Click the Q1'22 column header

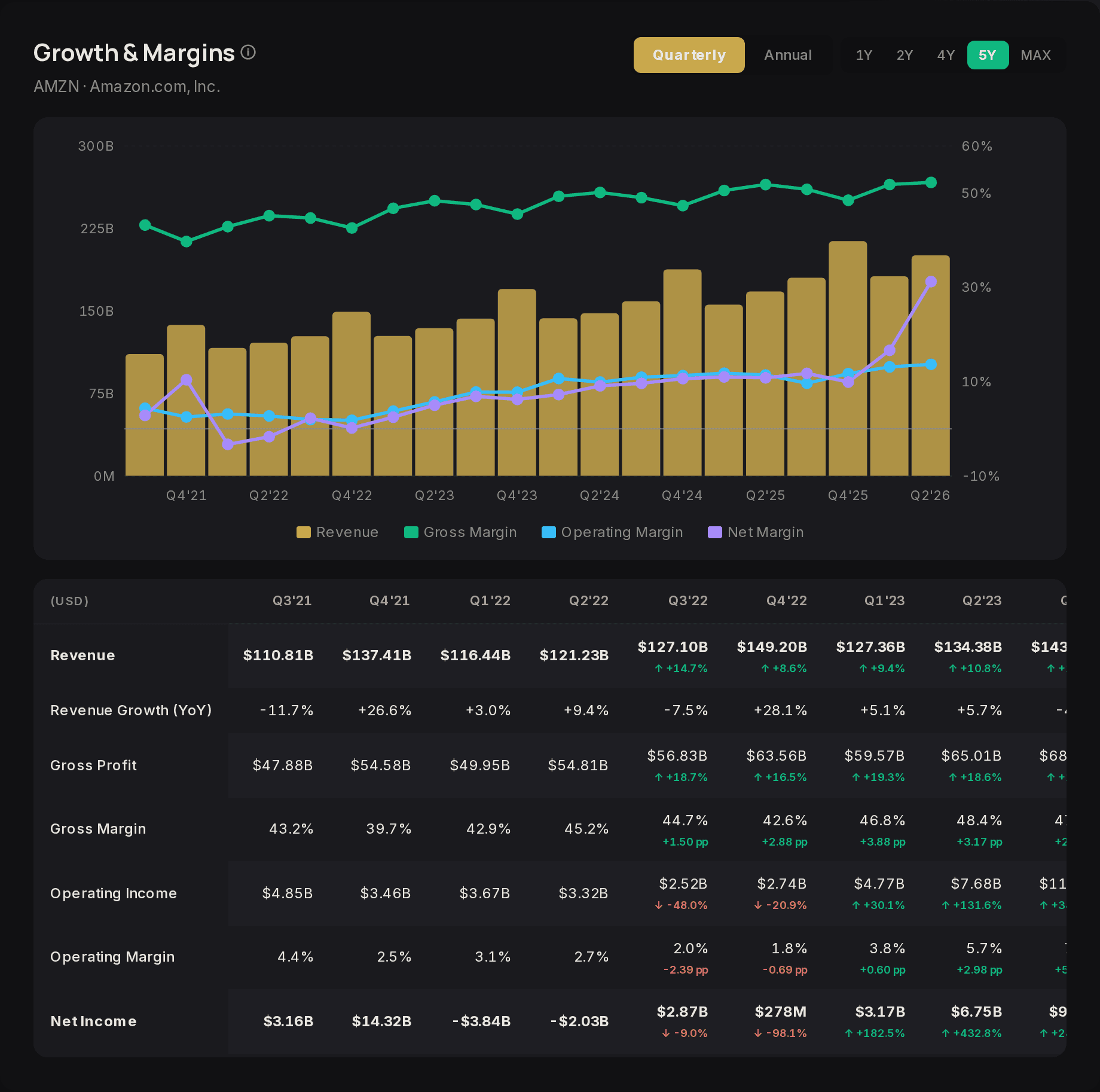click(490, 601)
